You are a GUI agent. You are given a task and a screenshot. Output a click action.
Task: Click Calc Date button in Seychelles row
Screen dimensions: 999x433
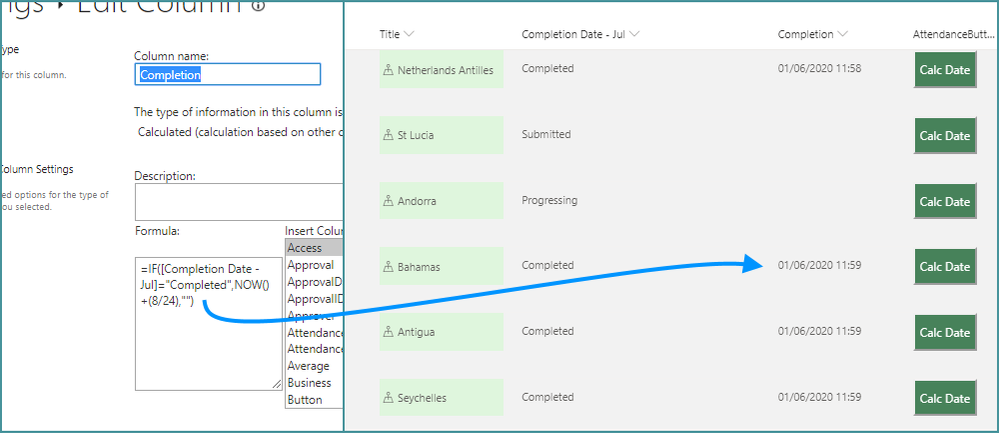point(945,398)
